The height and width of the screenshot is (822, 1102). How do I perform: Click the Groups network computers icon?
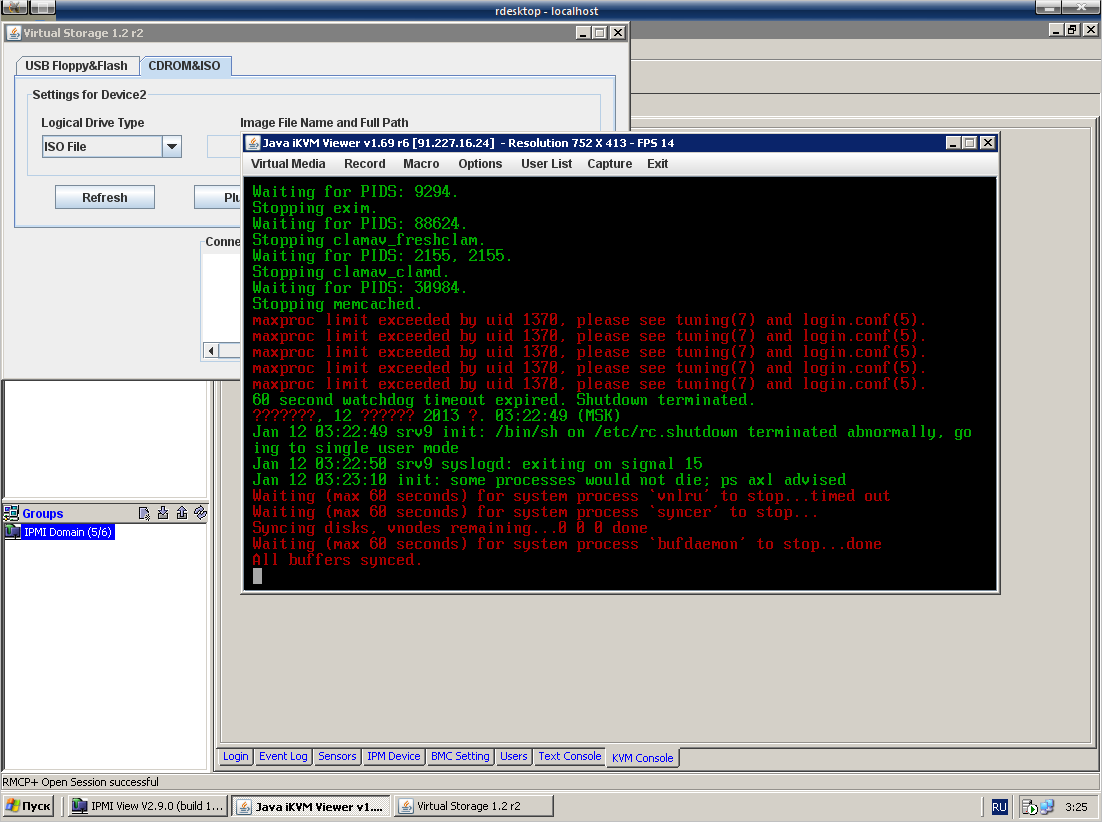click(x=11, y=513)
